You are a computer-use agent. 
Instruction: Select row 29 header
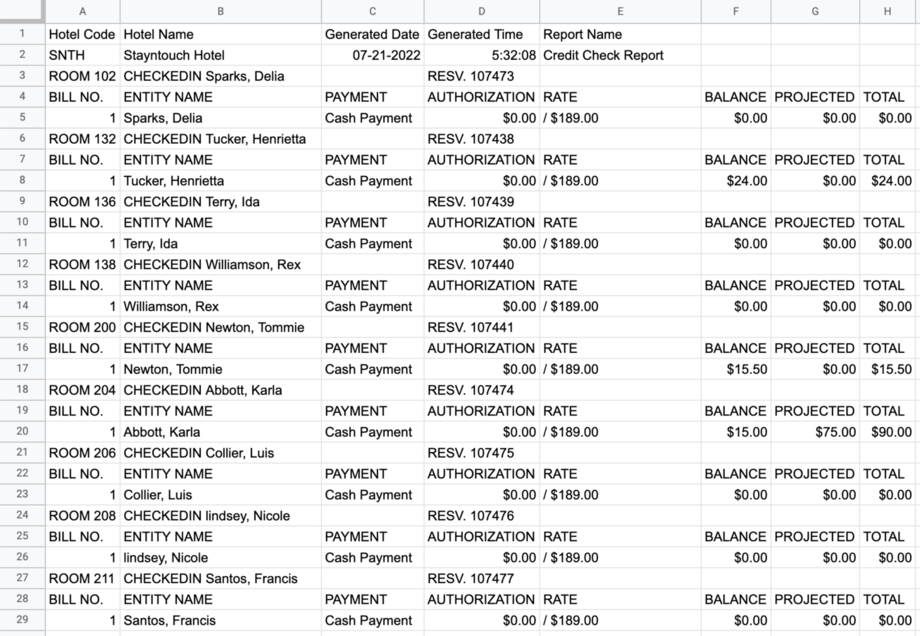point(22,620)
